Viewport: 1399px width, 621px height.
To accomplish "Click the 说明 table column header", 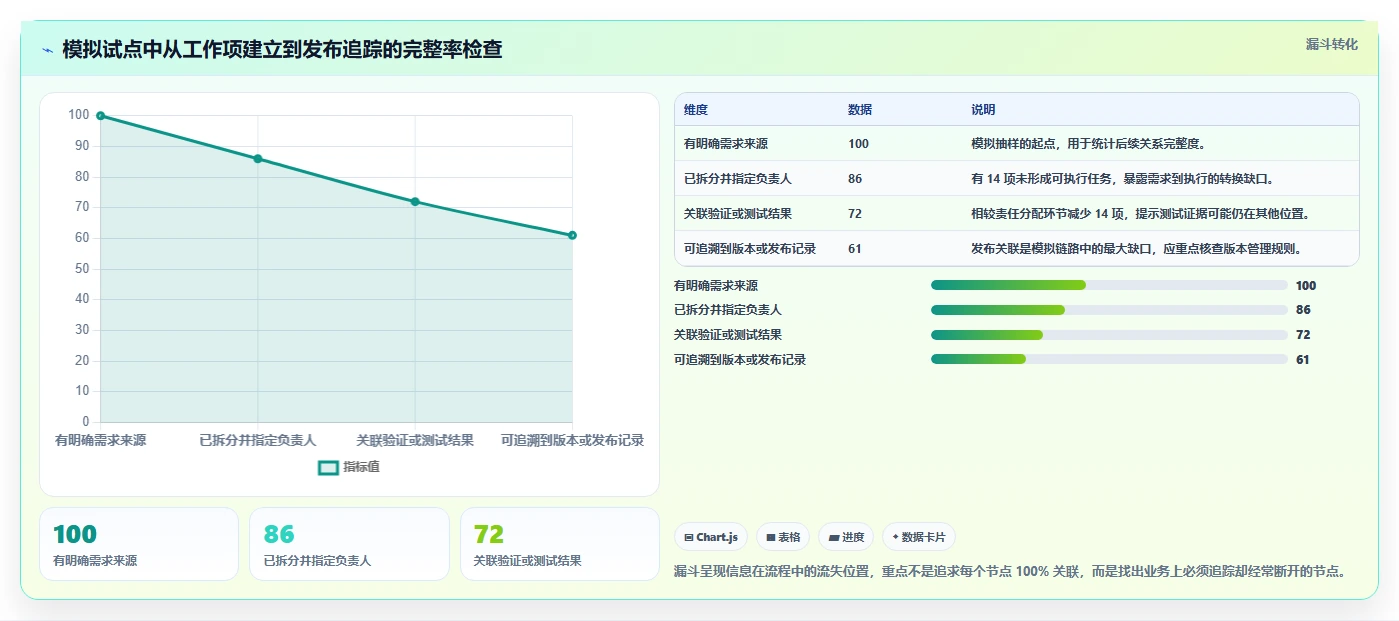I will [x=983, y=110].
